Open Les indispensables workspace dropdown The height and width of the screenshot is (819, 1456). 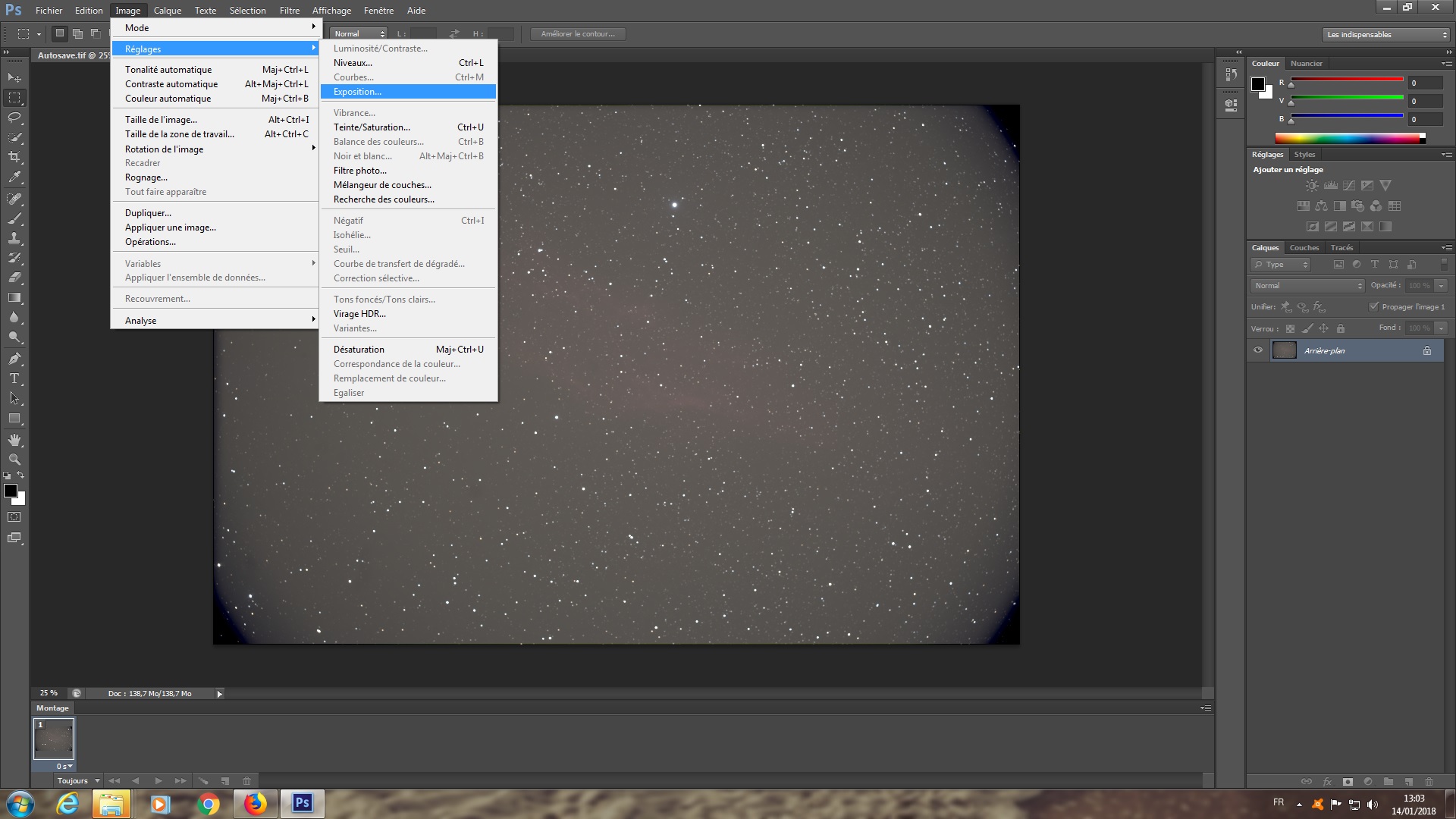click(1385, 34)
